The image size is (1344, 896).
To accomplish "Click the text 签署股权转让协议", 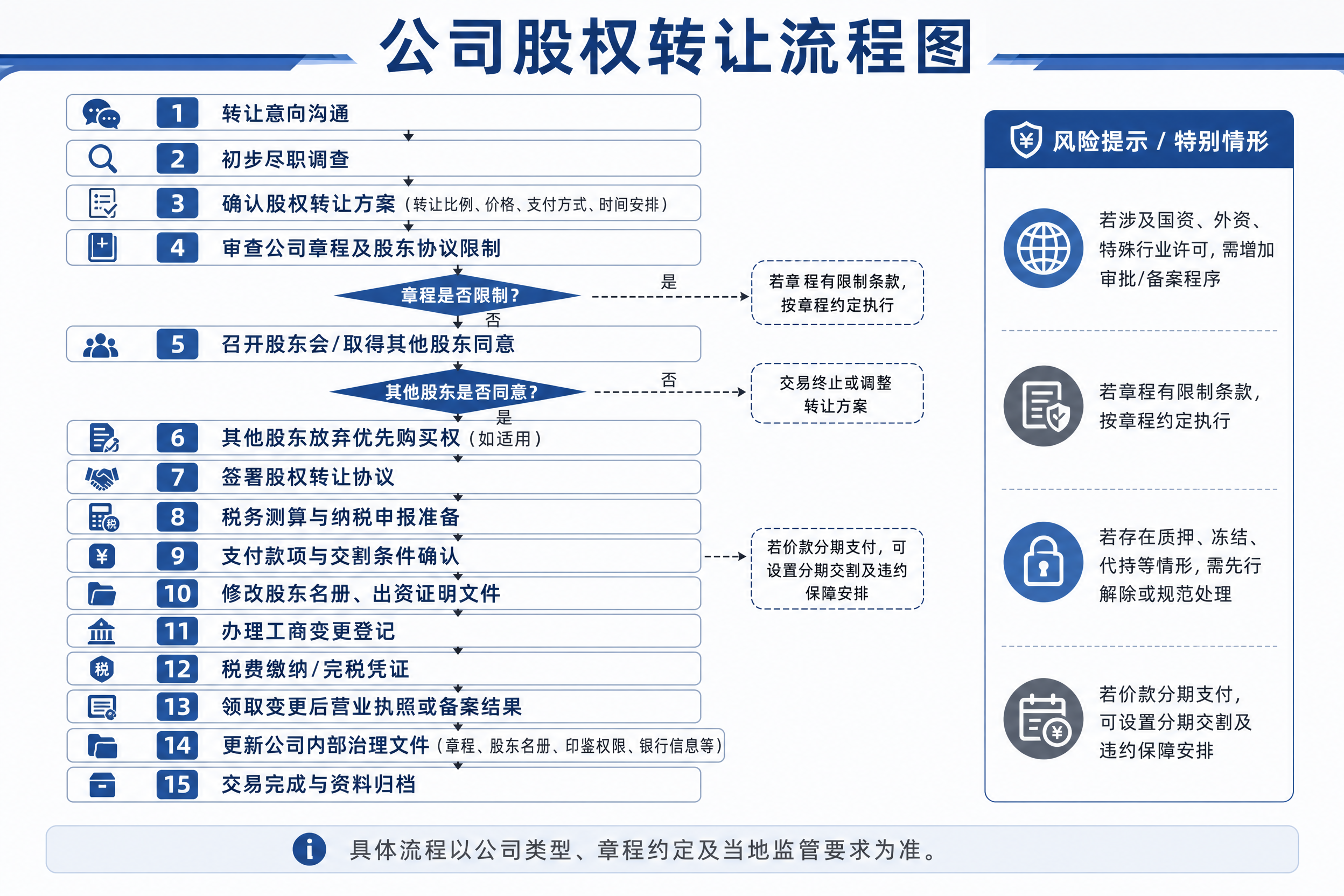I will coord(308,477).
